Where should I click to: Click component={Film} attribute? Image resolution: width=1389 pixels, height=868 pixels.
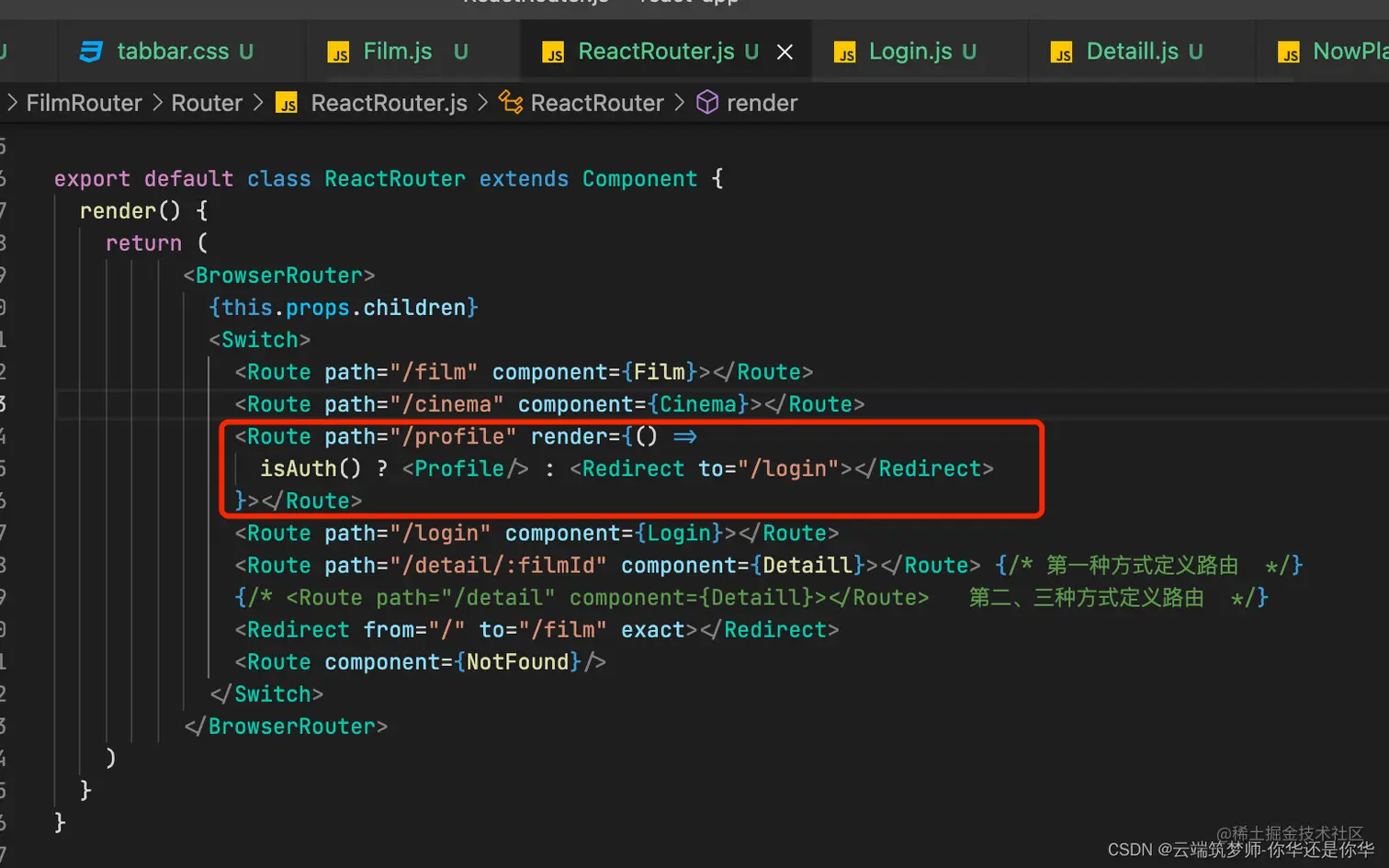pyautogui.click(x=595, y=372)
